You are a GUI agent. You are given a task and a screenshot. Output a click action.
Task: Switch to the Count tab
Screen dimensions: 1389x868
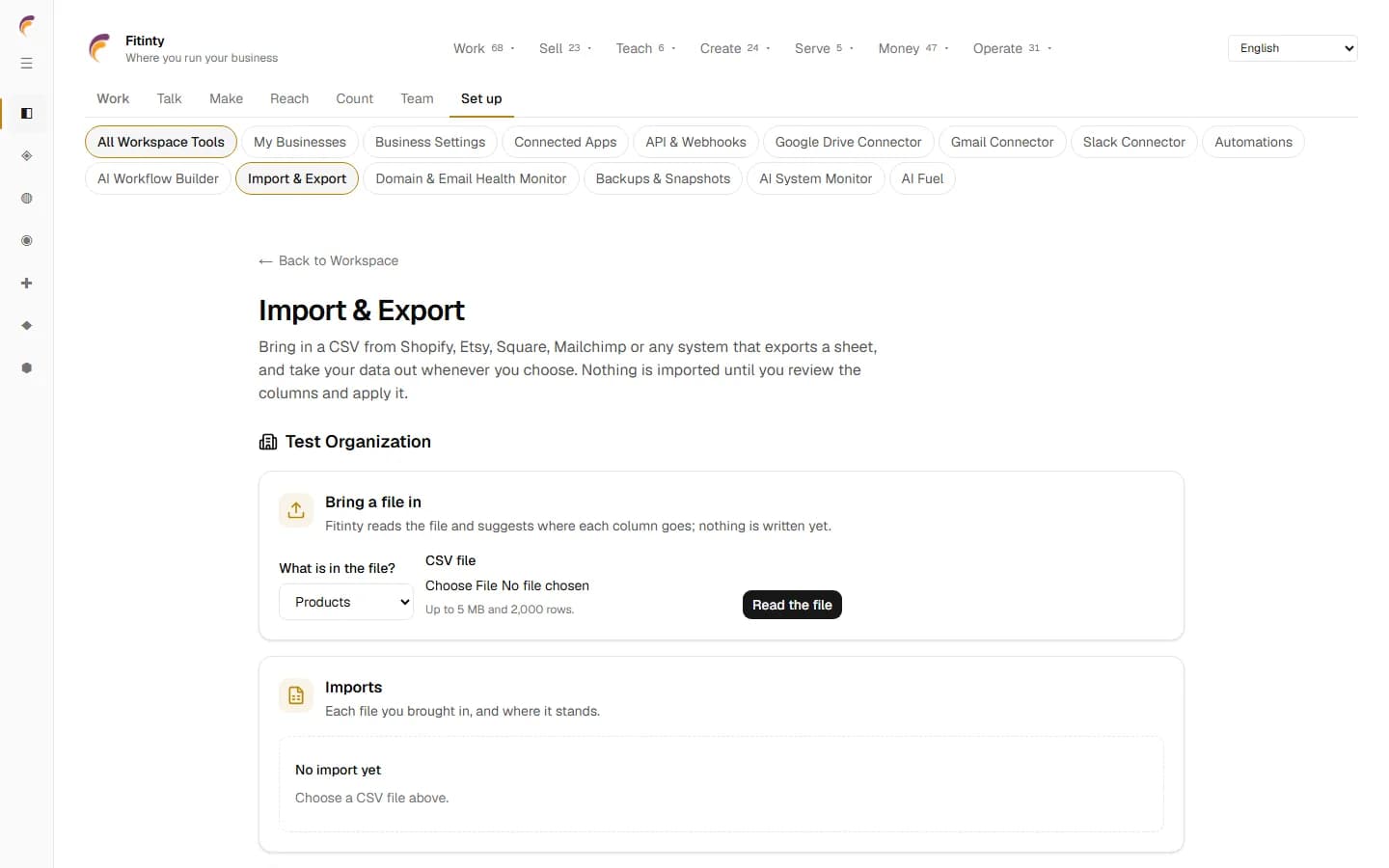click(354, 98)
